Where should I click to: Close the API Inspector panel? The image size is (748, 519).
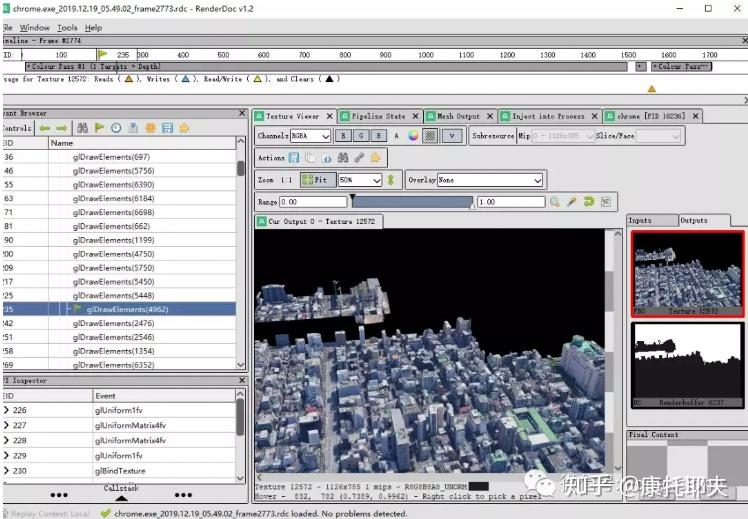(x=242, y=380)
